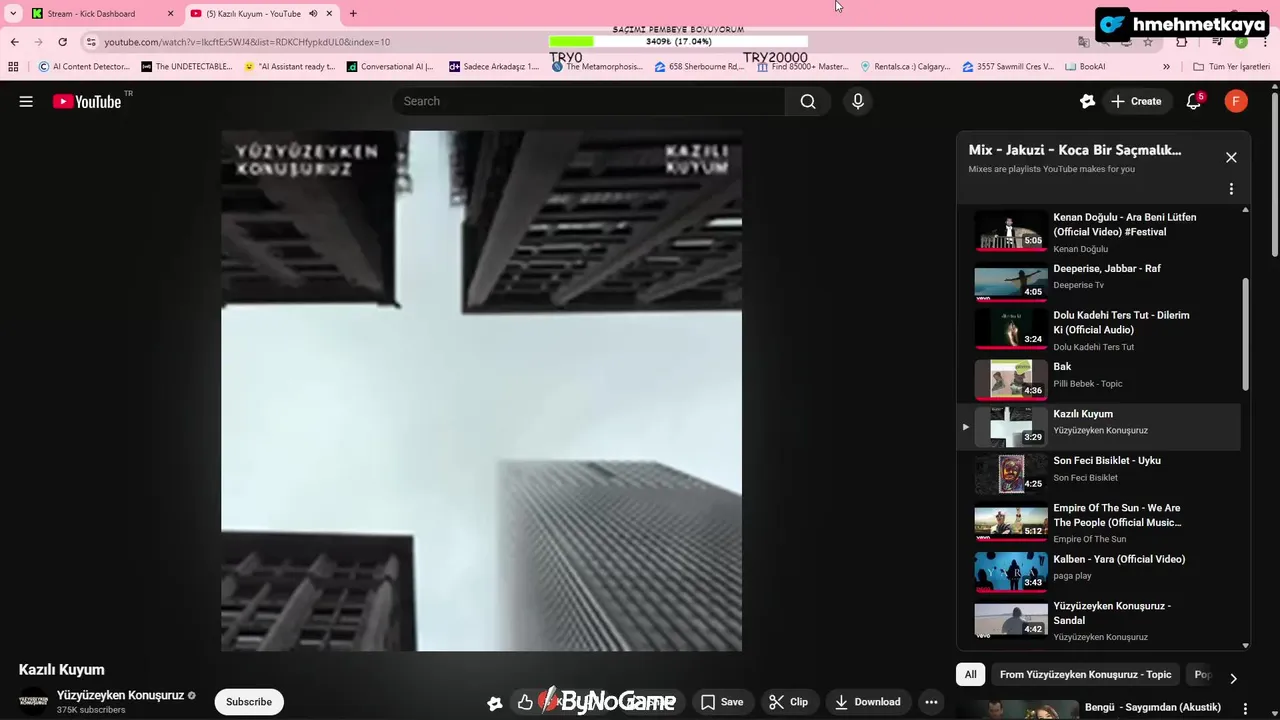Open Mix playlist three-dot options
Viewport: 1280px width, 720px height.
pyautogui.click(x=1231, y=189)
